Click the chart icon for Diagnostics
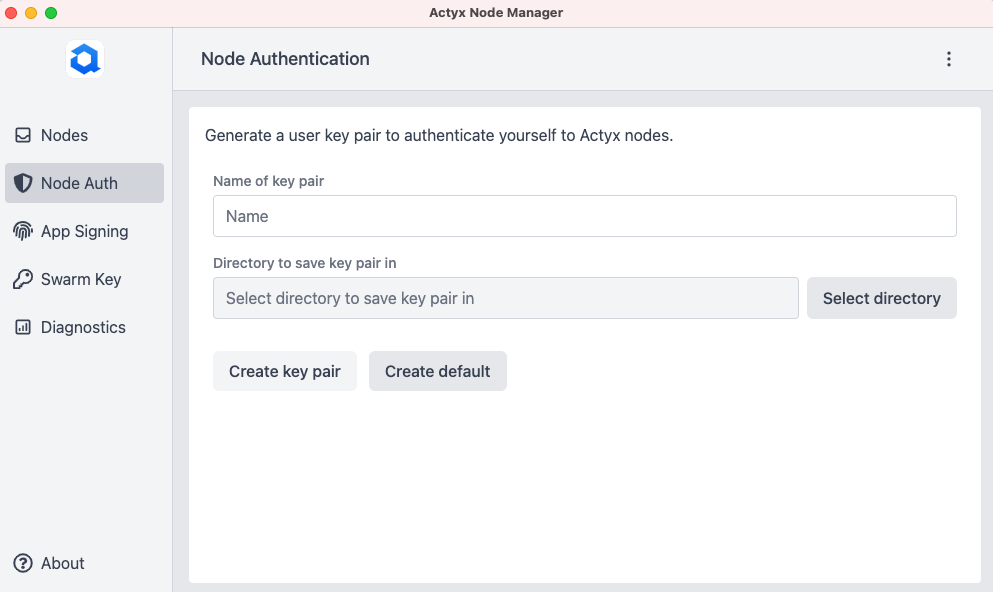The image size is (993, 592). pyautogui.click(x=23, y=327)
